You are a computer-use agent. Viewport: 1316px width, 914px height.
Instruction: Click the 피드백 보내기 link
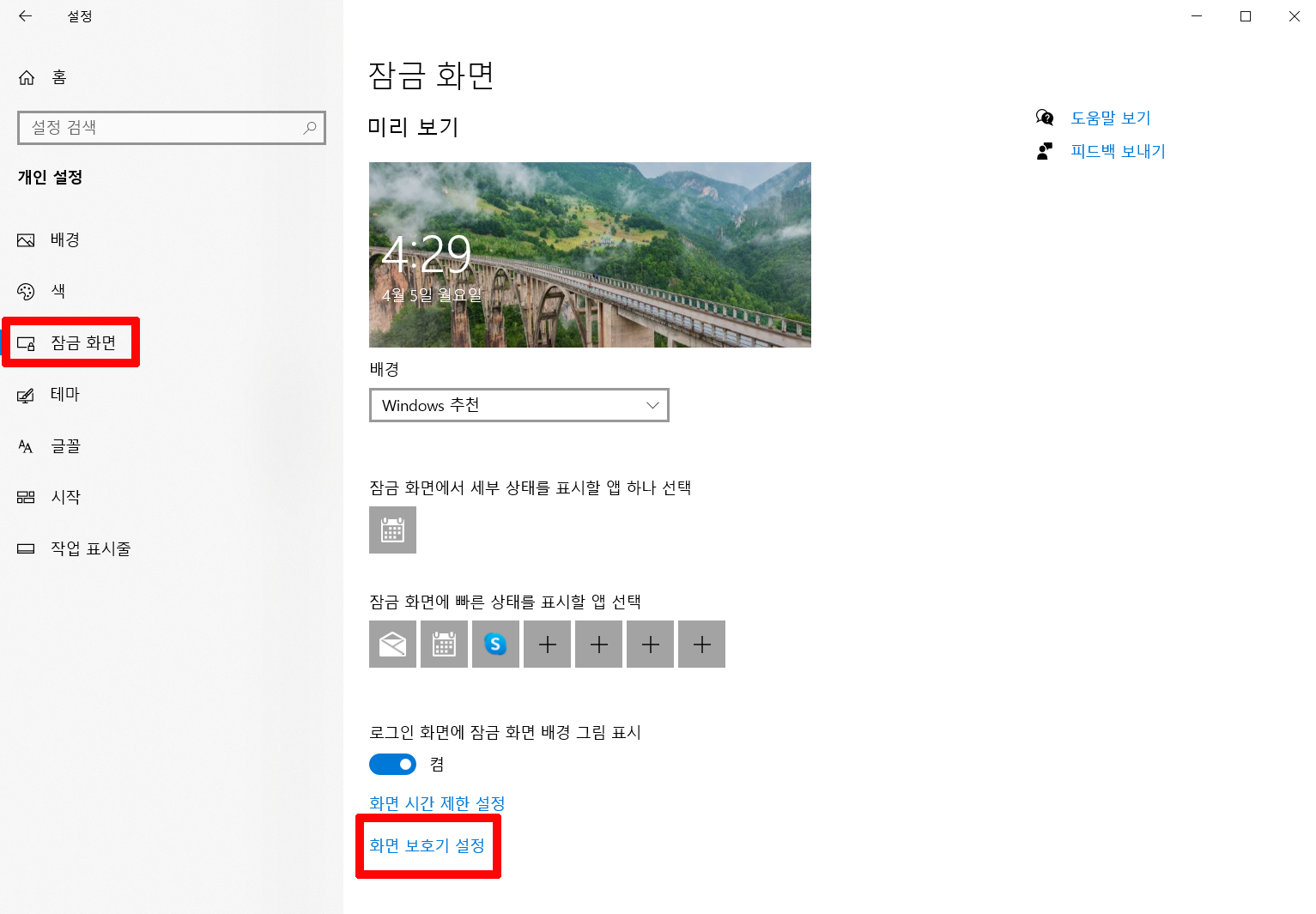click(x=1118, y=151)
